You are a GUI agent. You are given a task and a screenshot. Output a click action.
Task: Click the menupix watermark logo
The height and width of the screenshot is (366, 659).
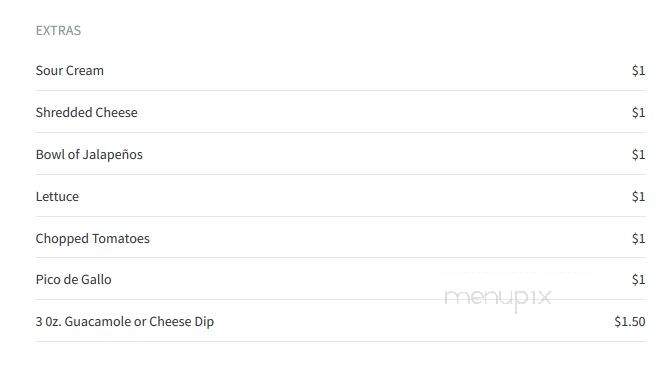(x=498, y=298)
